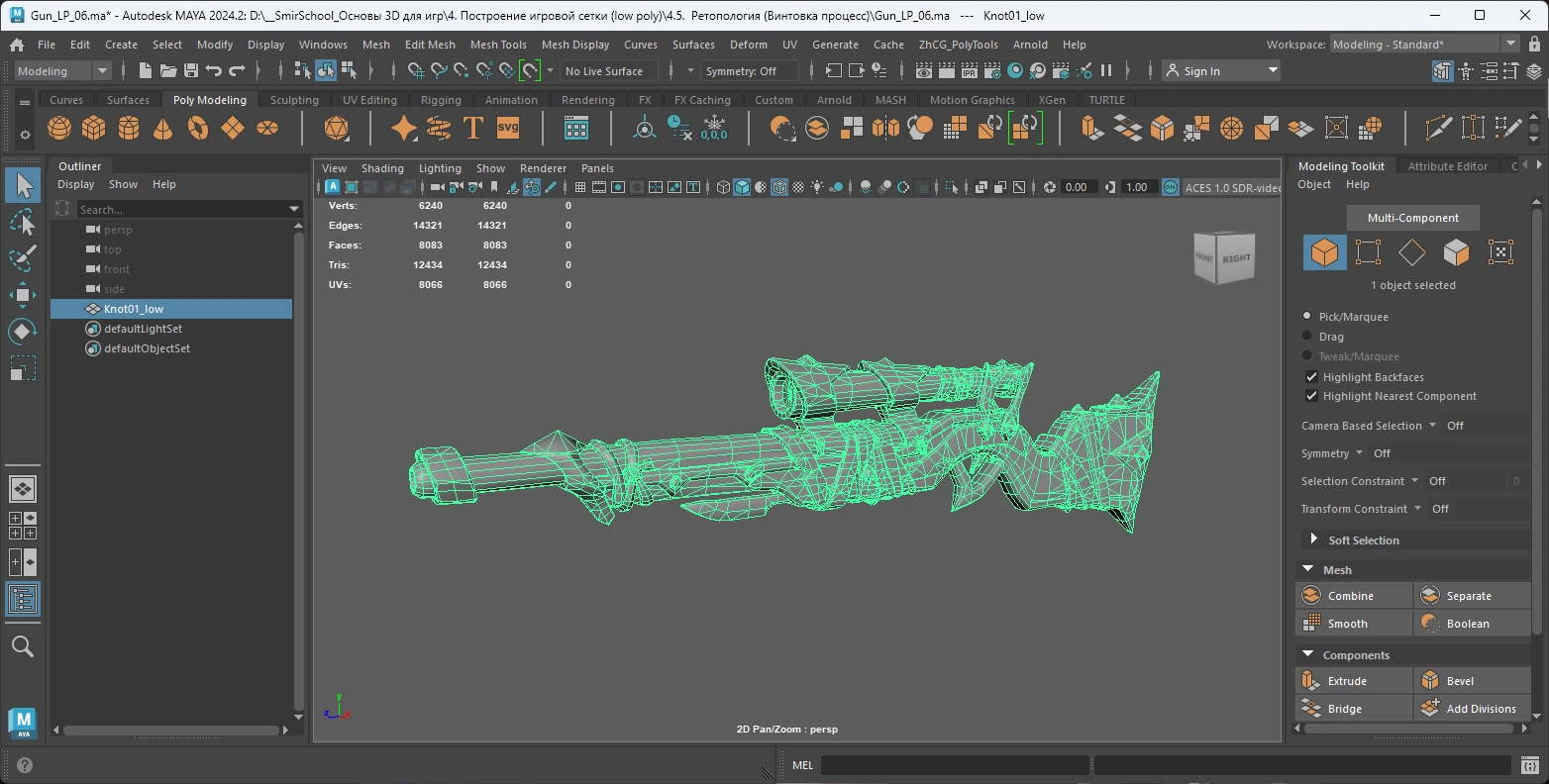Open the Mesh Tools menu
Image resolution: width=1549 pixels, height=784 pixels.
497,45
